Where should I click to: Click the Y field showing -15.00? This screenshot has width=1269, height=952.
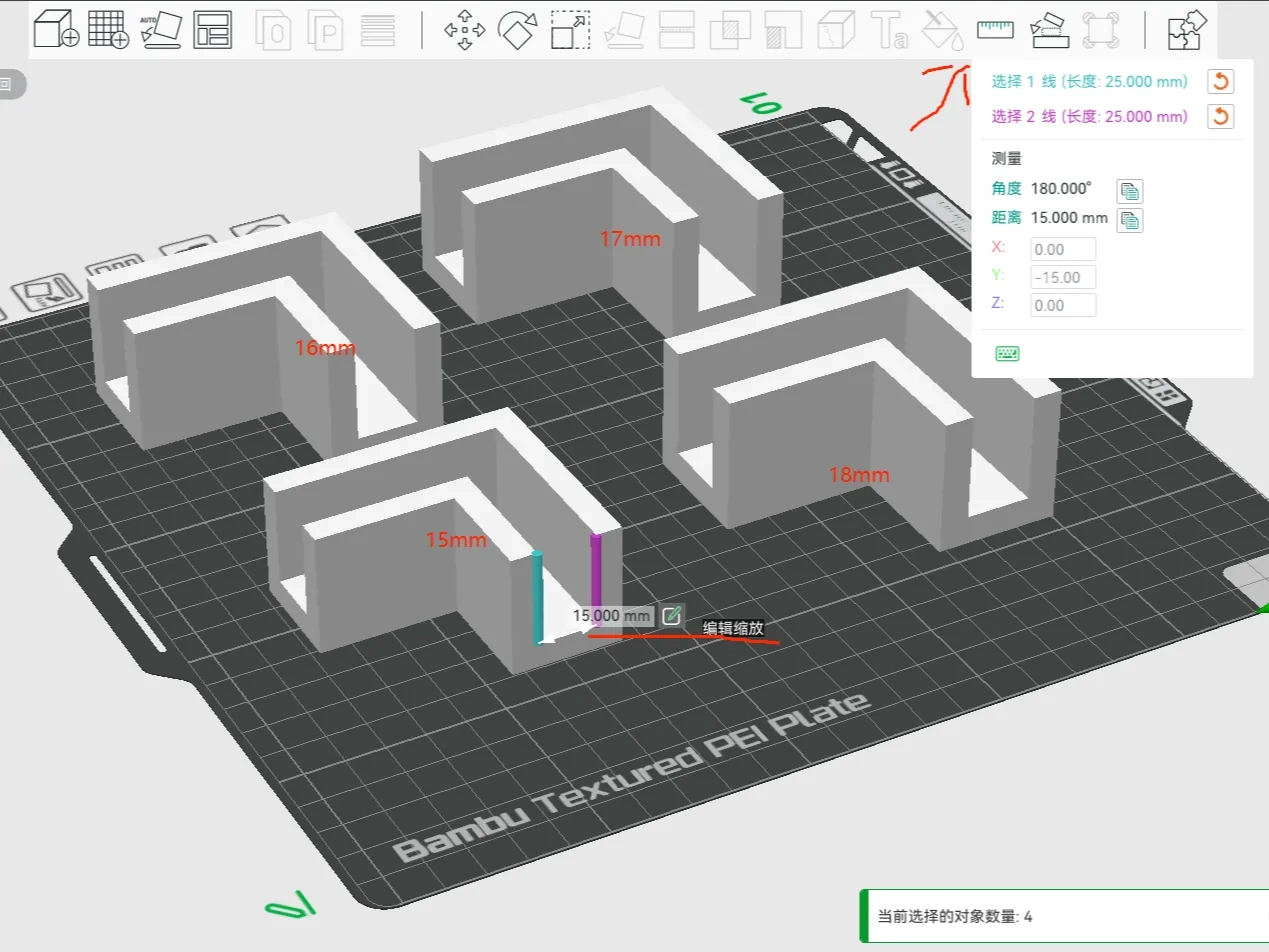click(1063, 277)
